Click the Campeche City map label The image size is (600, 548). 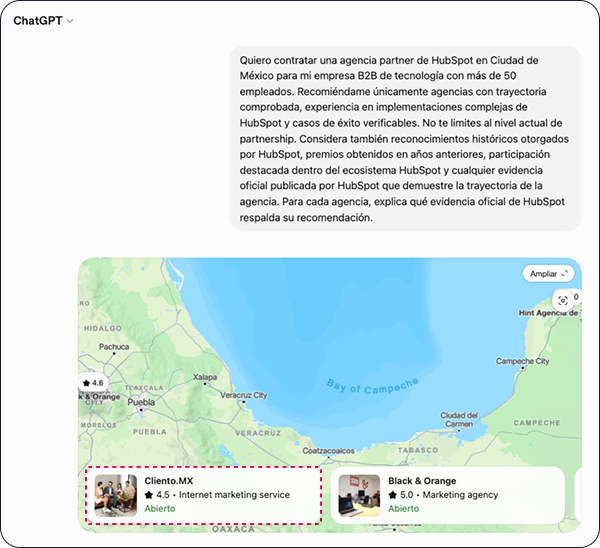tap(522, 361)
